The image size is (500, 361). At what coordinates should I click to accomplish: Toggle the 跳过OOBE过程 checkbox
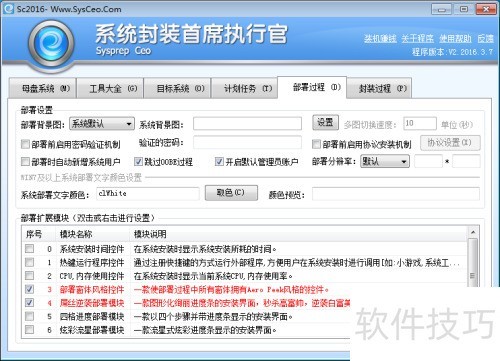[138, 162]
